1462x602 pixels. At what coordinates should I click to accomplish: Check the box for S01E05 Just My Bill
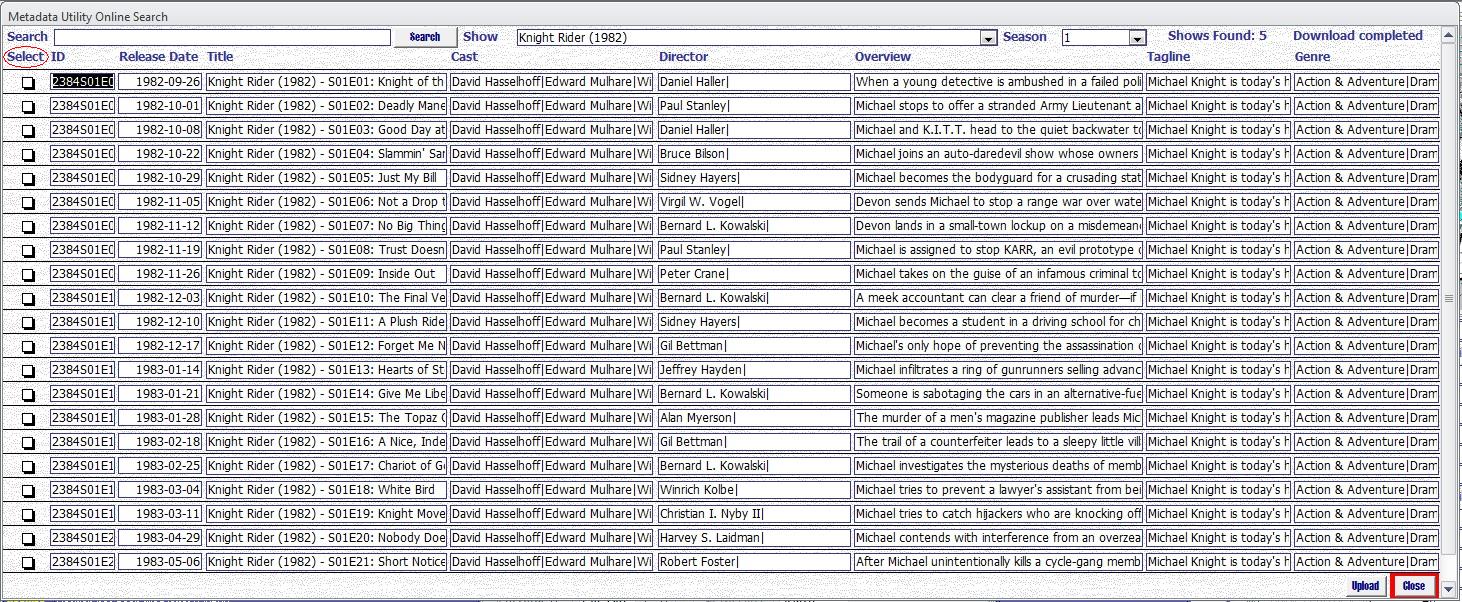(28, 179)
